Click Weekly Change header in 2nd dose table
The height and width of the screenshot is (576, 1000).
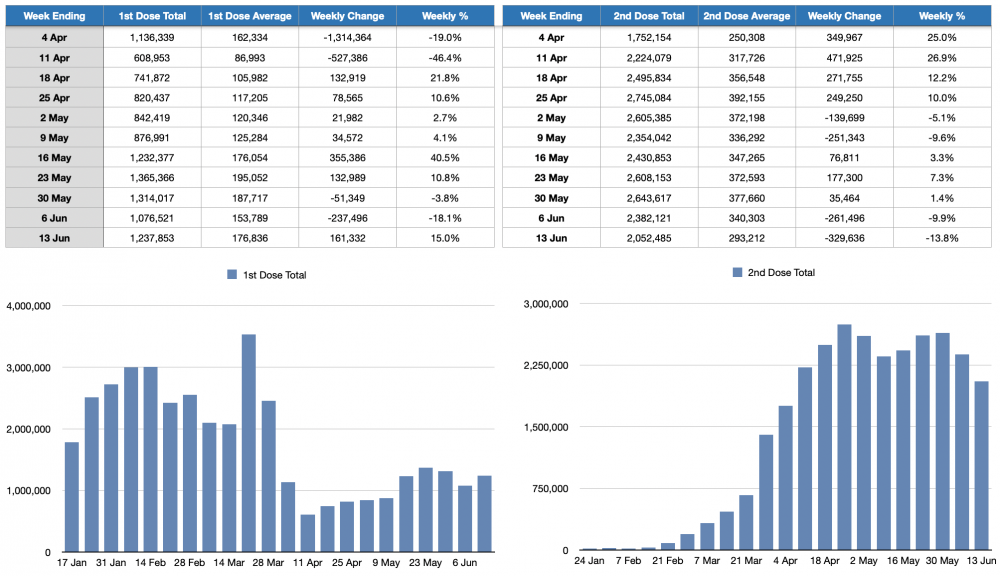tap(844, 16)
